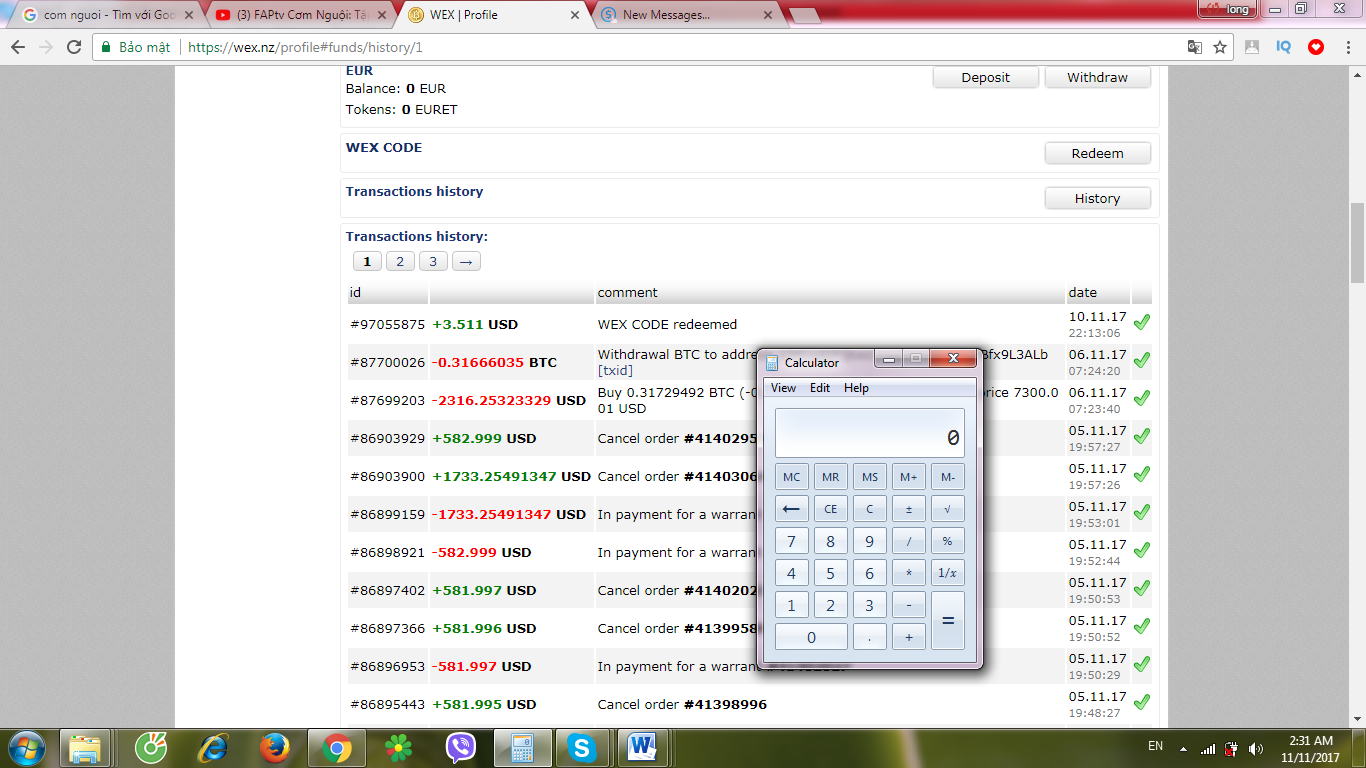The width and height of the screenshot is (1366, 768).
Task: Switch to Calculator on the taskbar
Action: [522, 747]
